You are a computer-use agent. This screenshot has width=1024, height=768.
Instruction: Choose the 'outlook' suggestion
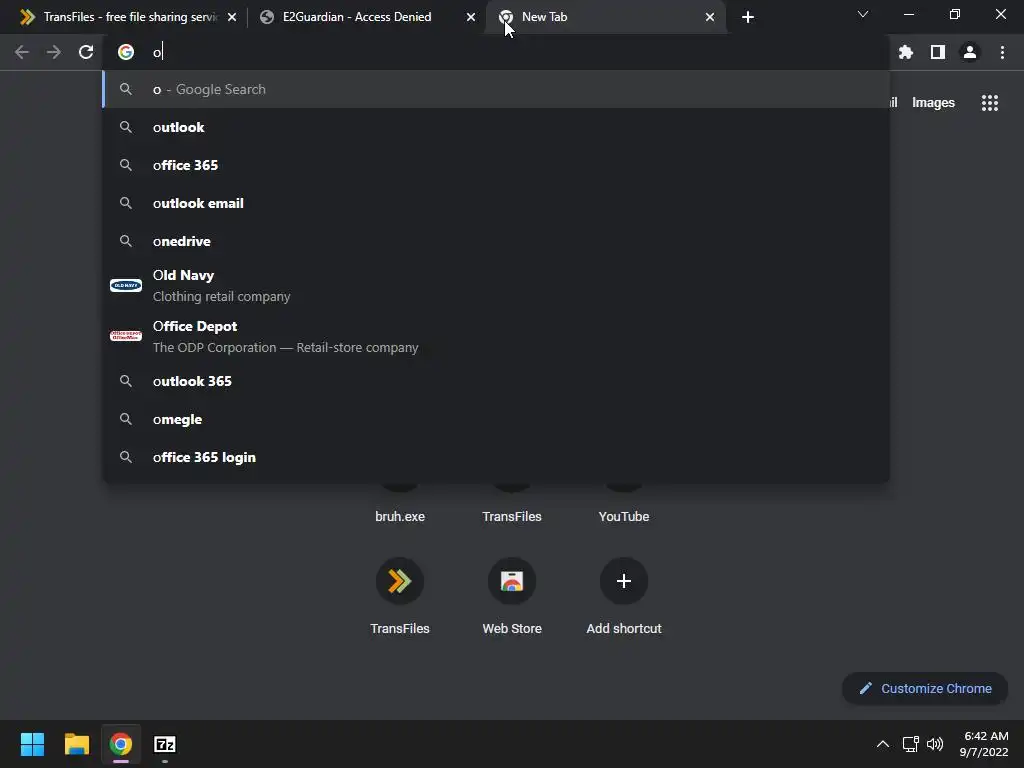tap(496, 127)
